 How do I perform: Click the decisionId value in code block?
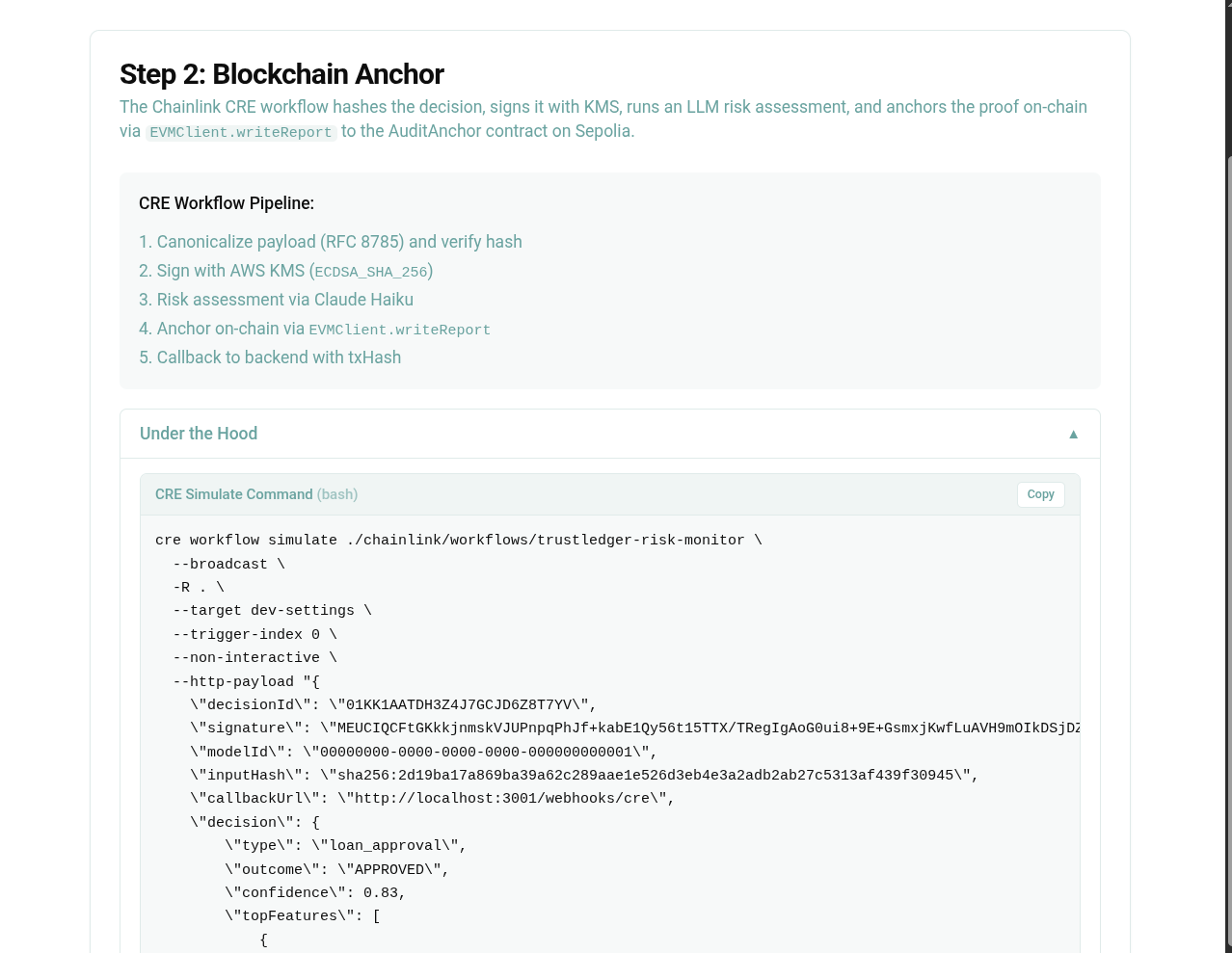pyautogui.click(x=463, y=705)
